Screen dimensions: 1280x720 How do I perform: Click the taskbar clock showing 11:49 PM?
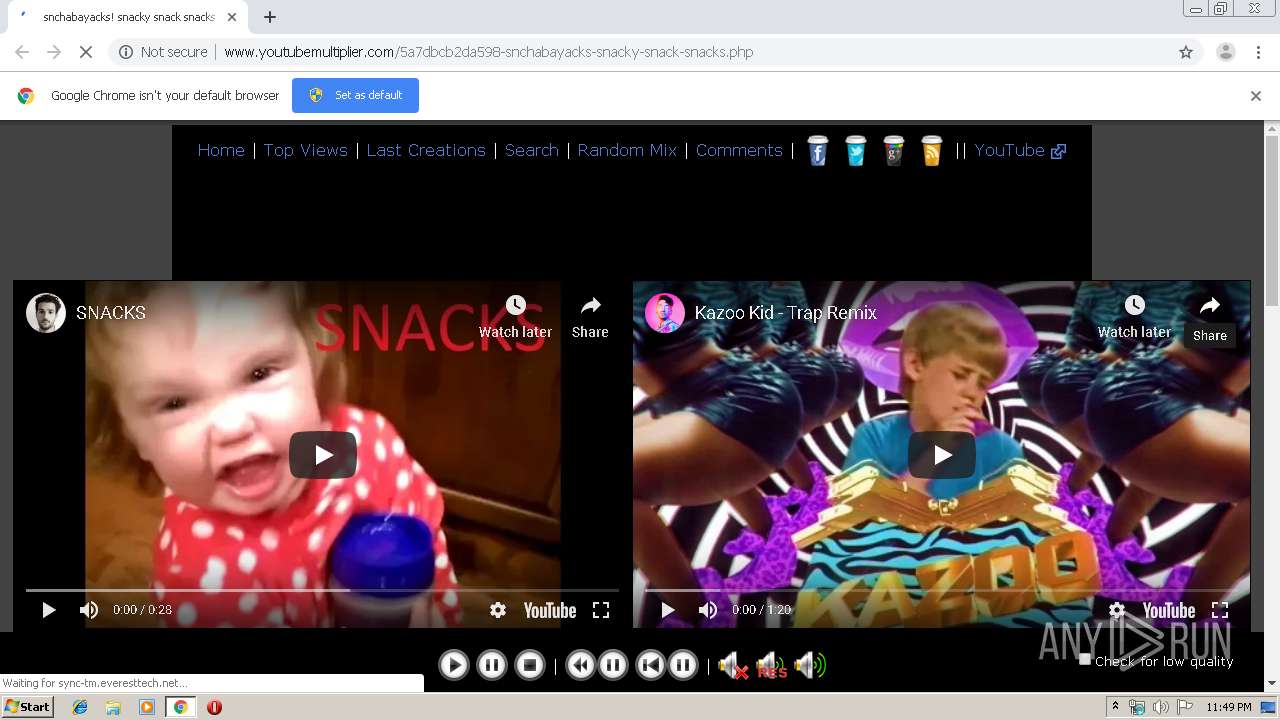pos(1228,707)
